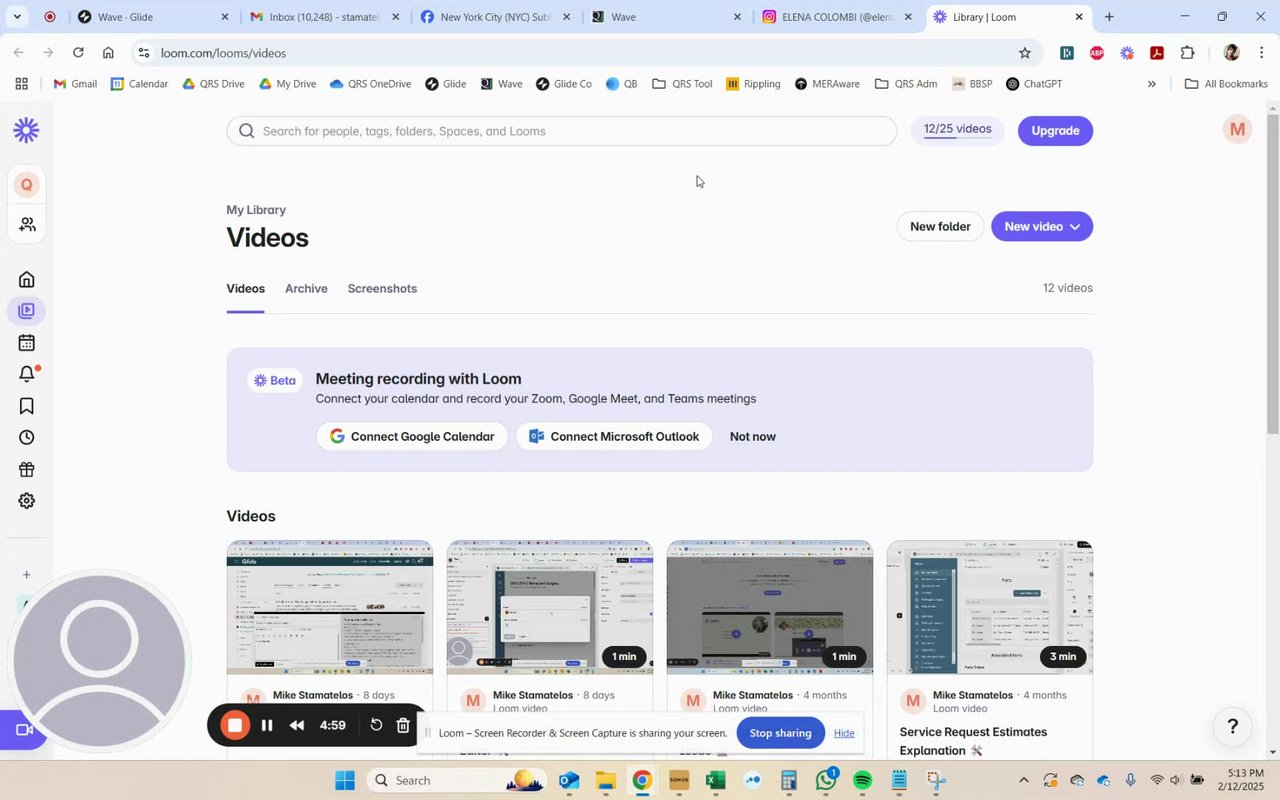Open Notifications bell in sidebar

(27, 374)
